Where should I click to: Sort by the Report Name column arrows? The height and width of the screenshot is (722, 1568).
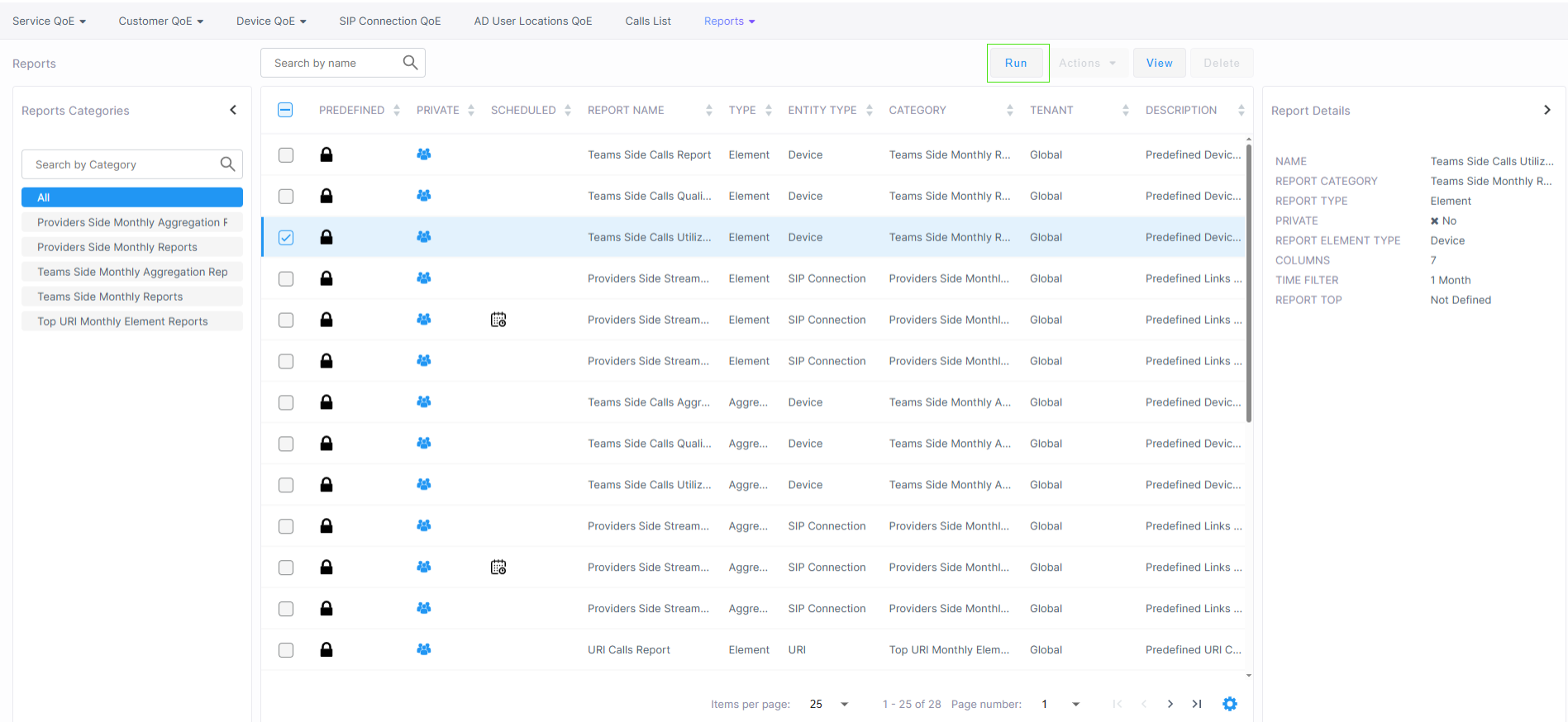point(708,111)
